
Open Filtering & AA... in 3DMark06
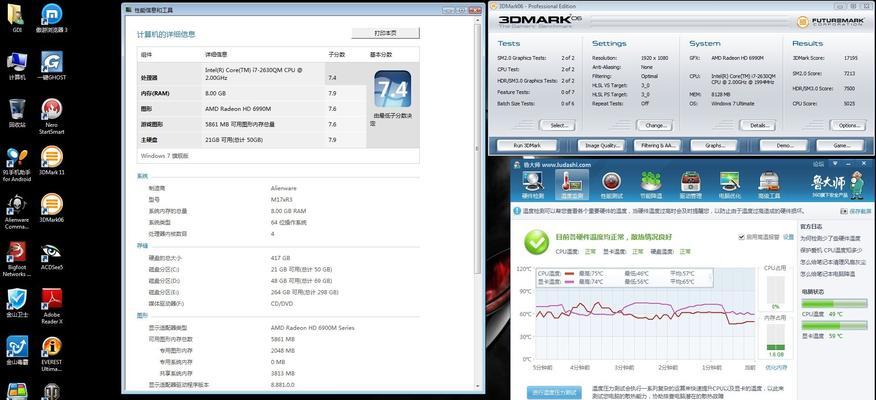[x=657, y=145]
